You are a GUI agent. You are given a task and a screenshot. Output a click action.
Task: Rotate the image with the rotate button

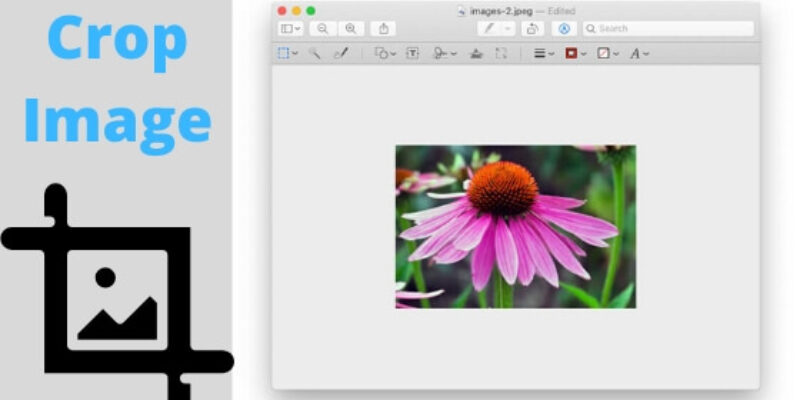coord(532,29)
